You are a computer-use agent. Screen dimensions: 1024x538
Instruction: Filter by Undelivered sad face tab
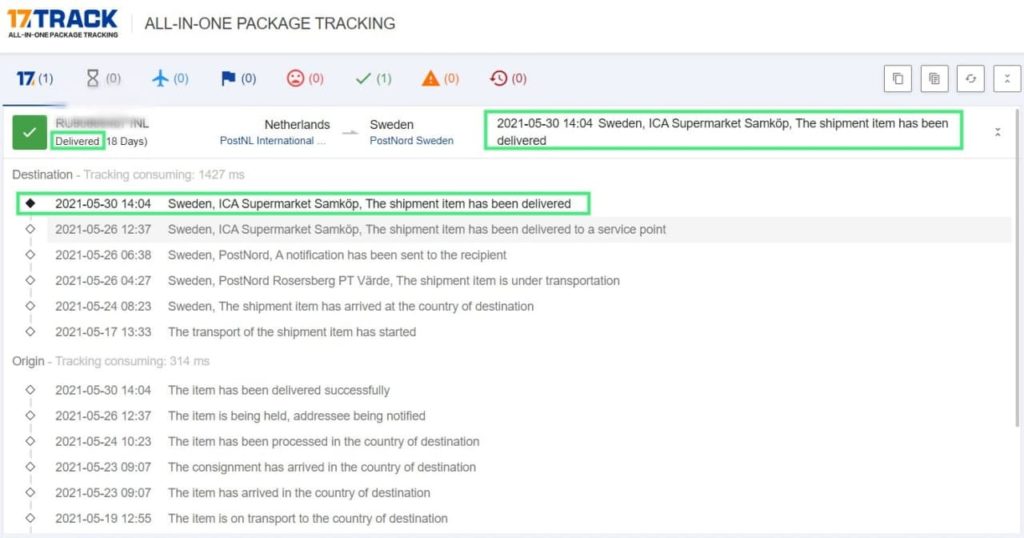(305, 78)
